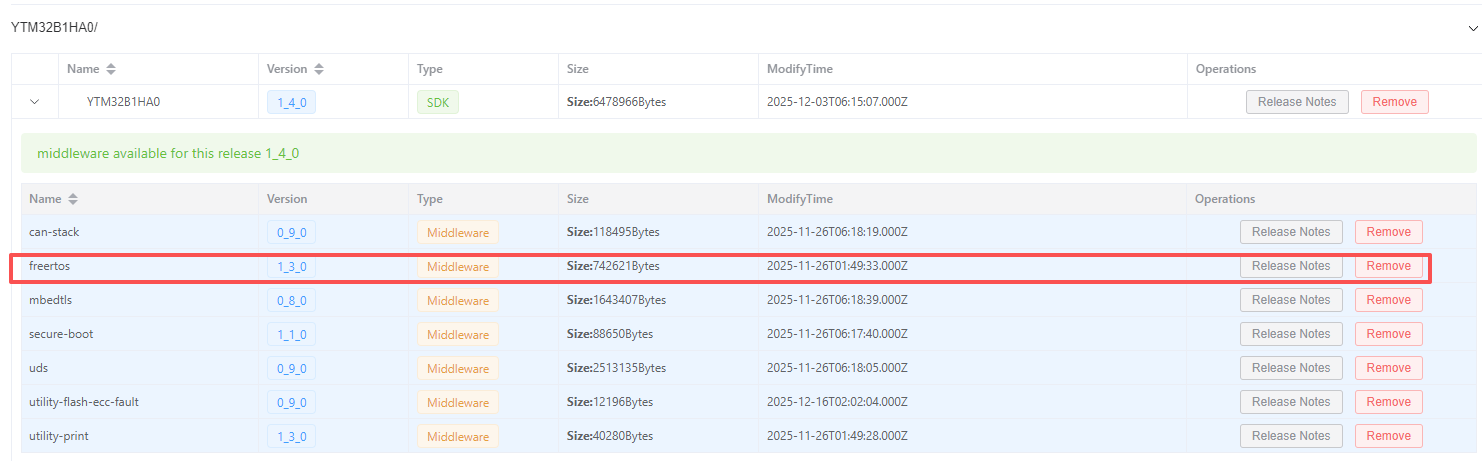This screenshot has height=461, width=1482.
Task: Click the freertos 1_3_0 version tag
Action: (x=291, y=267)
